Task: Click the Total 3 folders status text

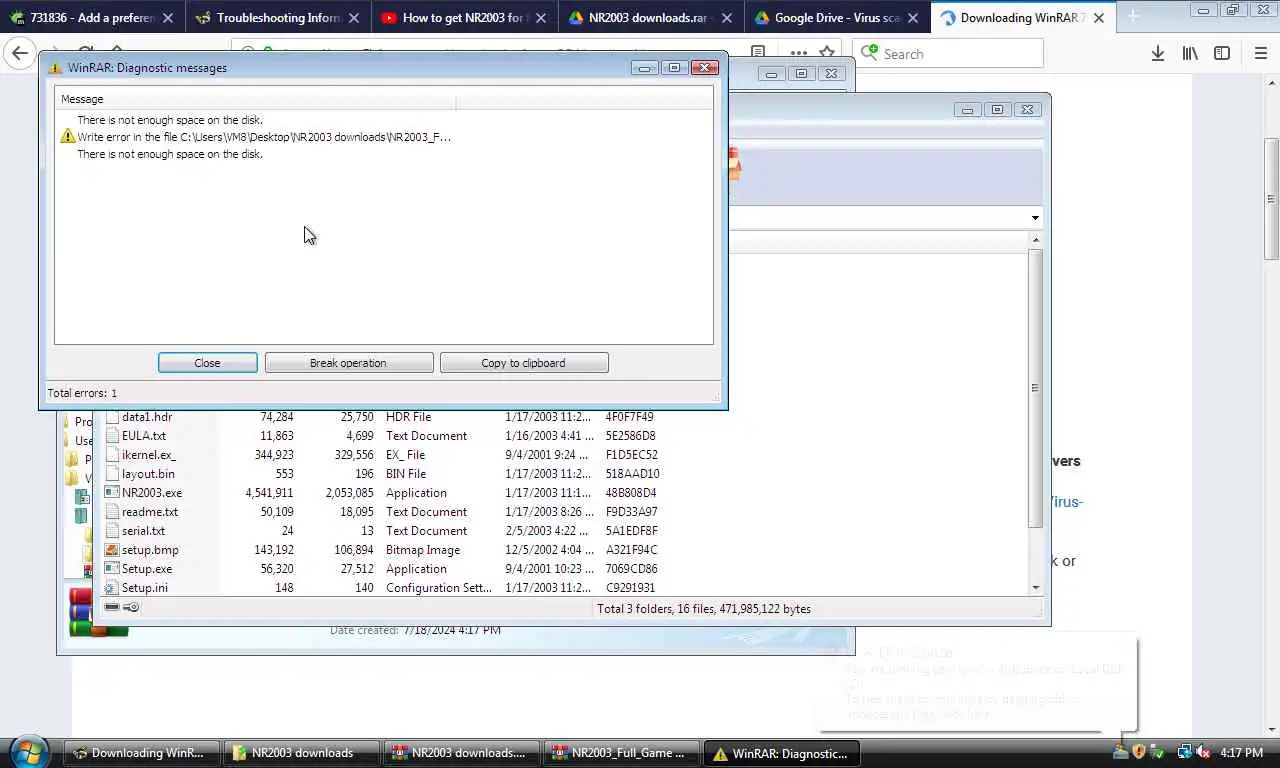Action: 703,608
